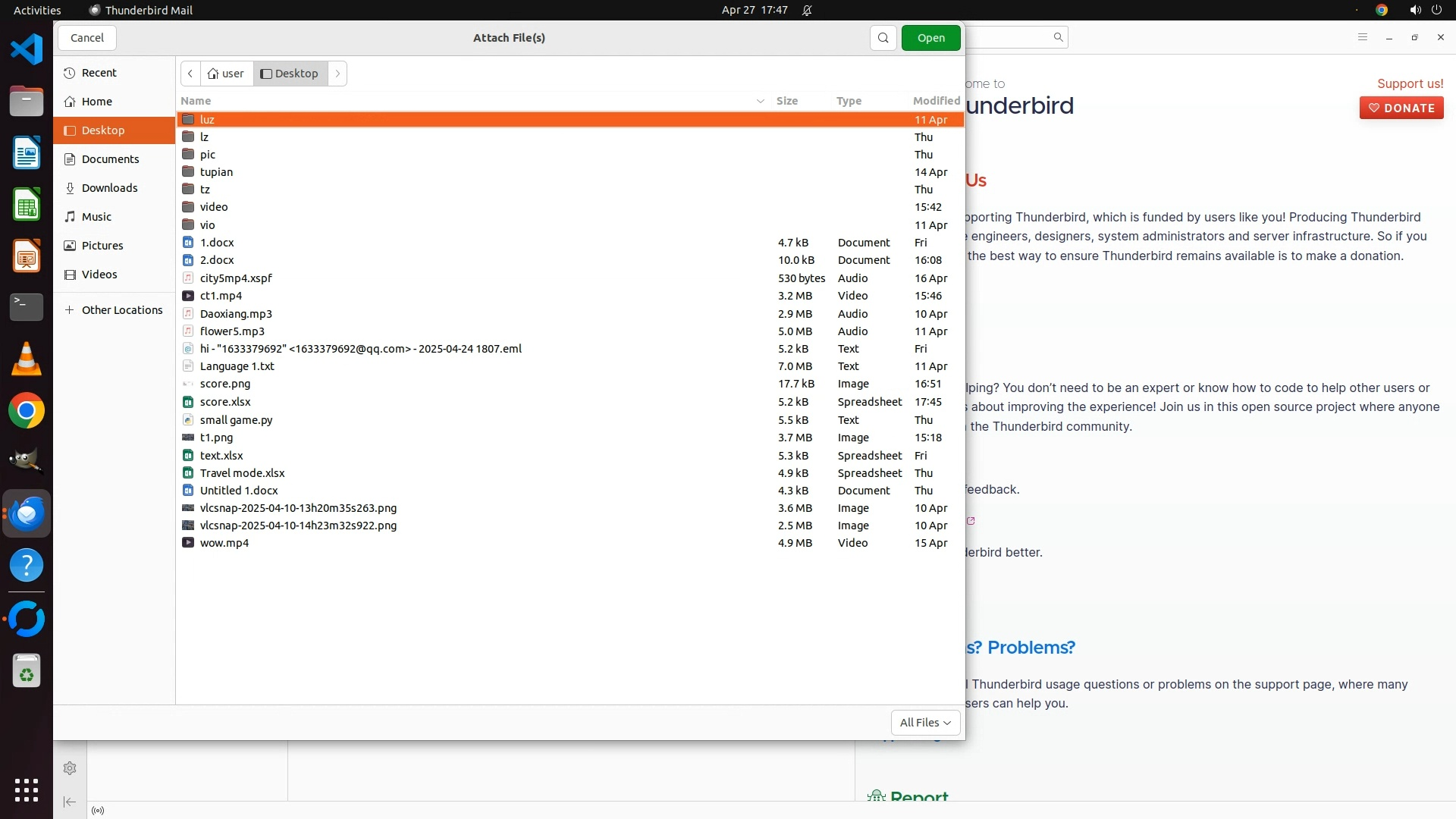Image resolution: width=1456 pixels, height=819 pixels.
Task: Select the wow.mp4 video file
Action: [224, 543]
